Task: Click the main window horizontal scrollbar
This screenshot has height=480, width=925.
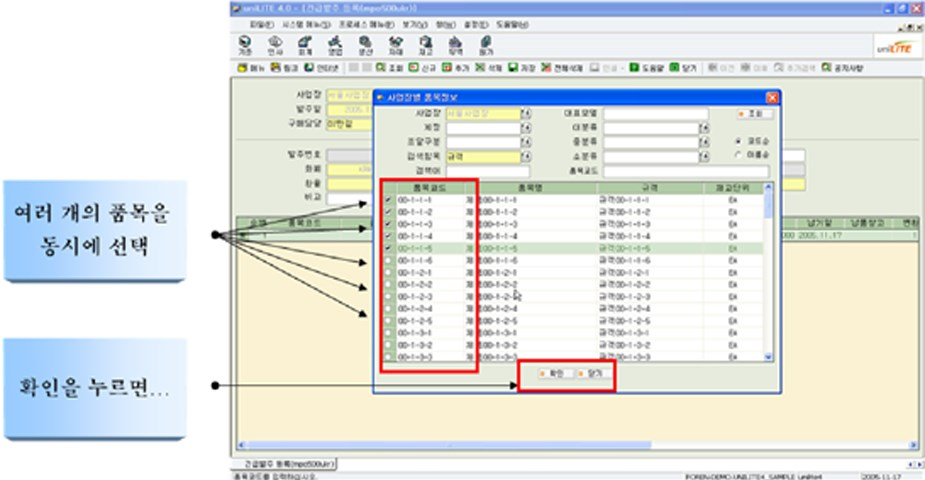Action: coord(448,445)
